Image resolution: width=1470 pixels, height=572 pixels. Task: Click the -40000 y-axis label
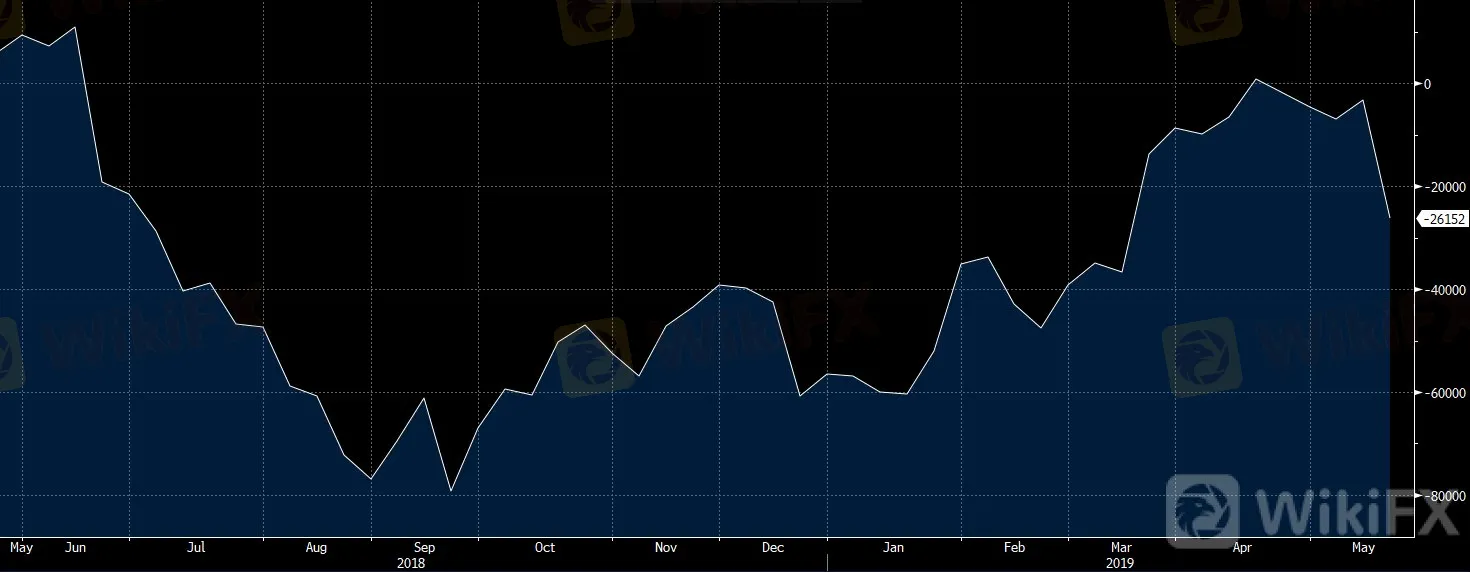[1441, 290]
